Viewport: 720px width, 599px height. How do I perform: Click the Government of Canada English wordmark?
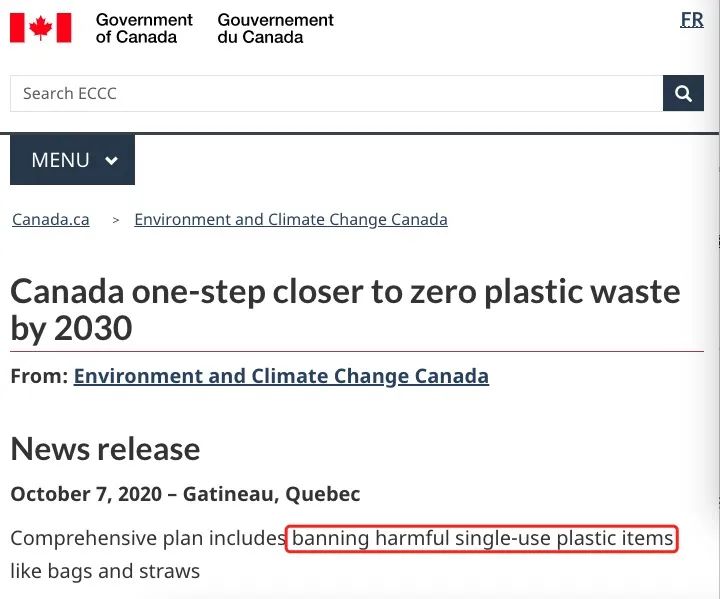[144, 28]
